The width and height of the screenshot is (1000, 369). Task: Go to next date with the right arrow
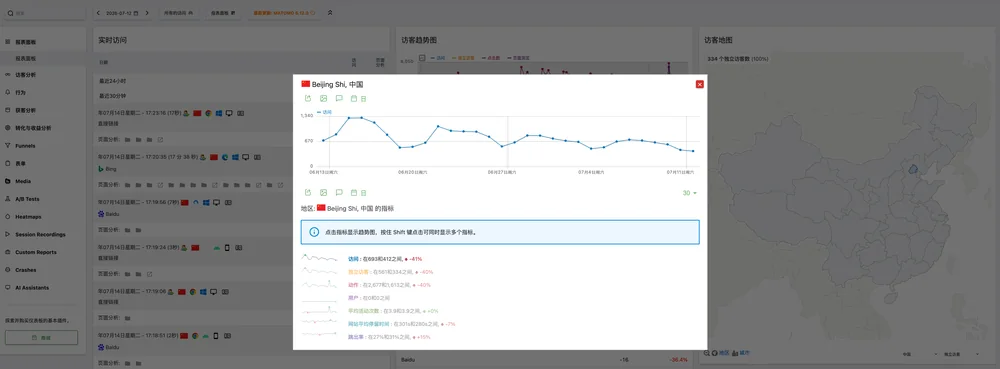(x=147, y=13)
